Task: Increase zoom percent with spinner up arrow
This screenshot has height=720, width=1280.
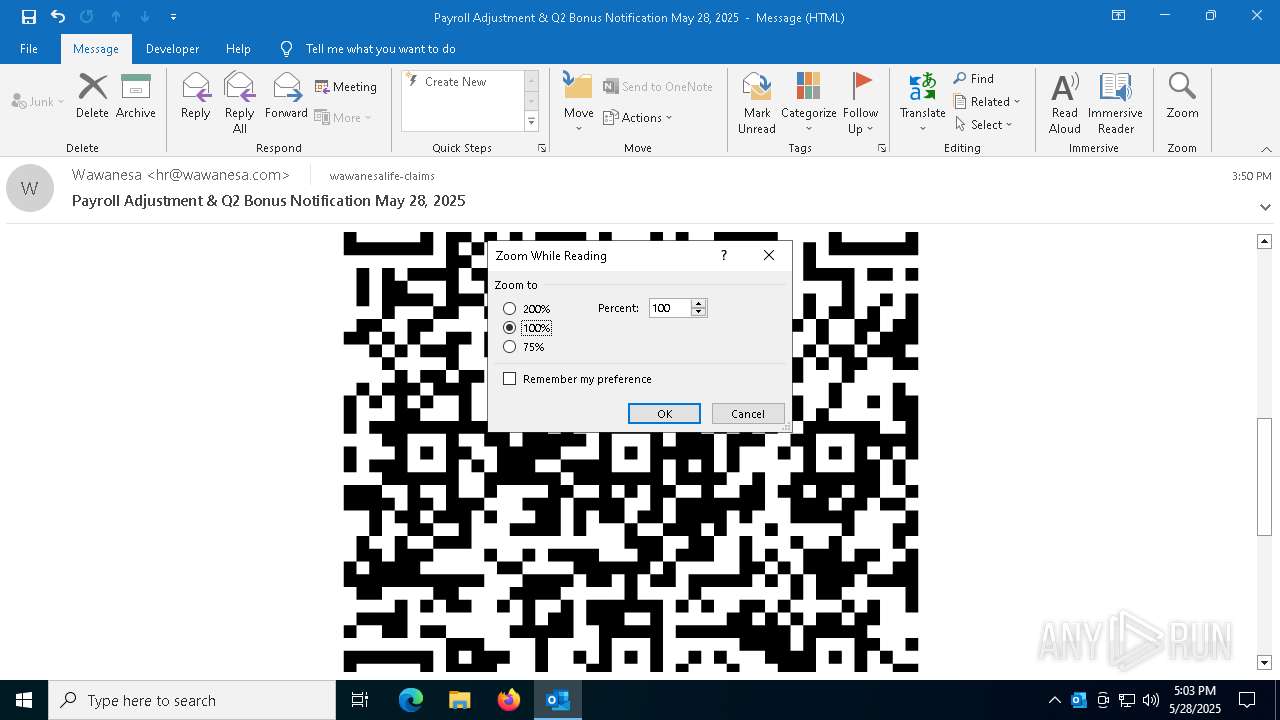Action: click(x=699, y=303)
